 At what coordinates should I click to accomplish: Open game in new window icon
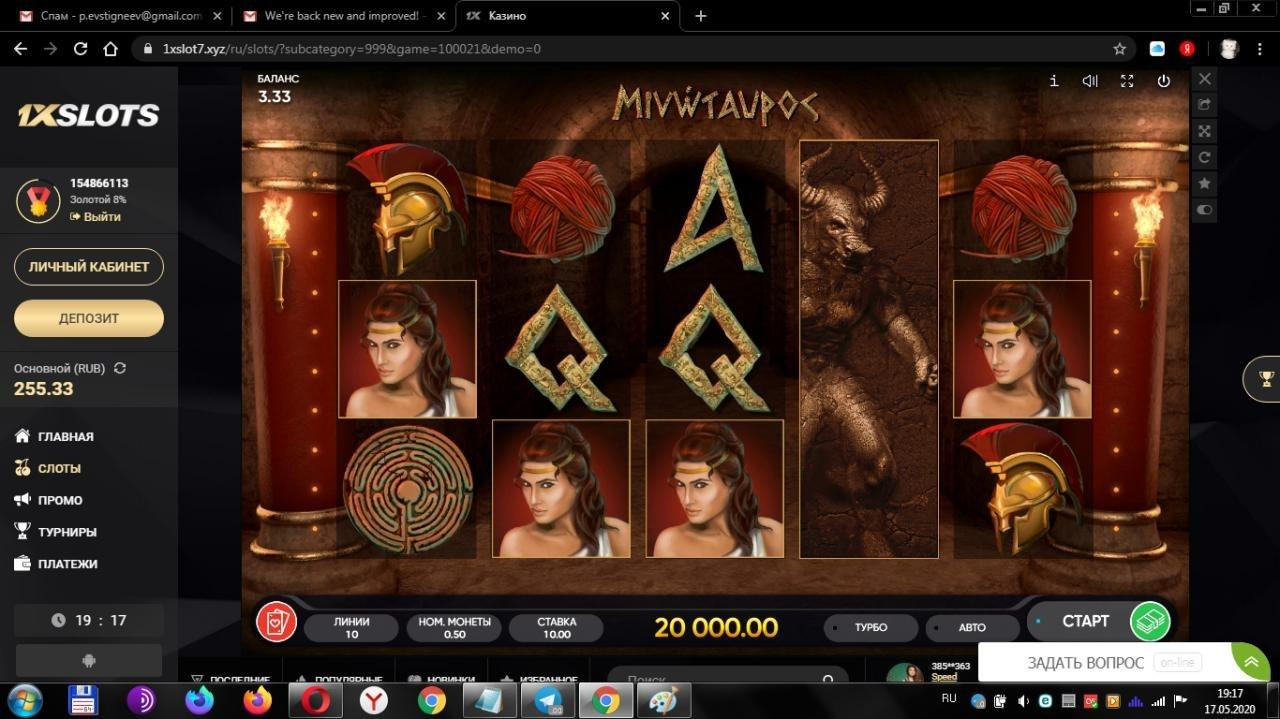coord(1205,105)
